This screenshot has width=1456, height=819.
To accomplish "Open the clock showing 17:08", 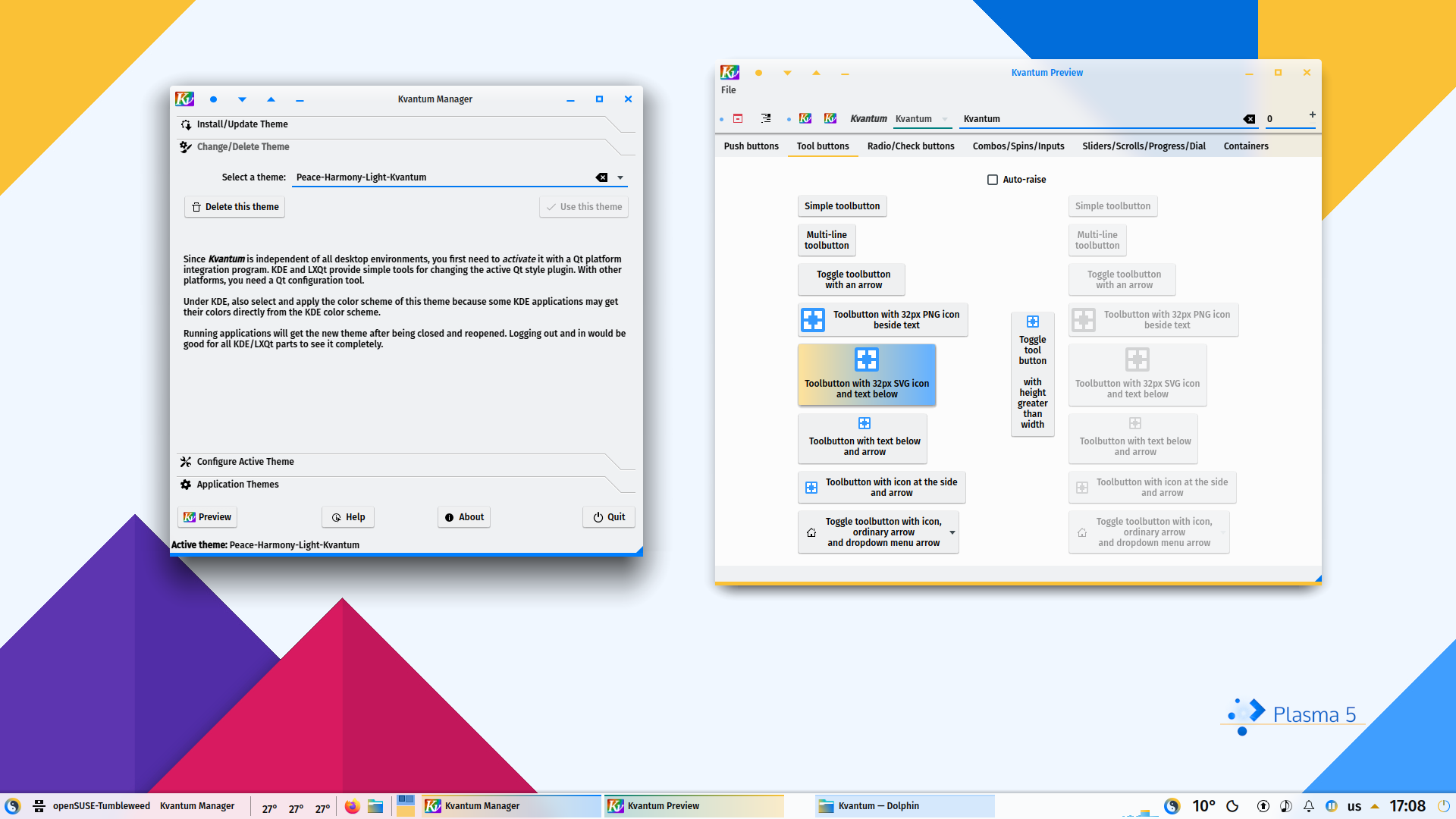I will pyautogui.click(x=1407, y=806).
